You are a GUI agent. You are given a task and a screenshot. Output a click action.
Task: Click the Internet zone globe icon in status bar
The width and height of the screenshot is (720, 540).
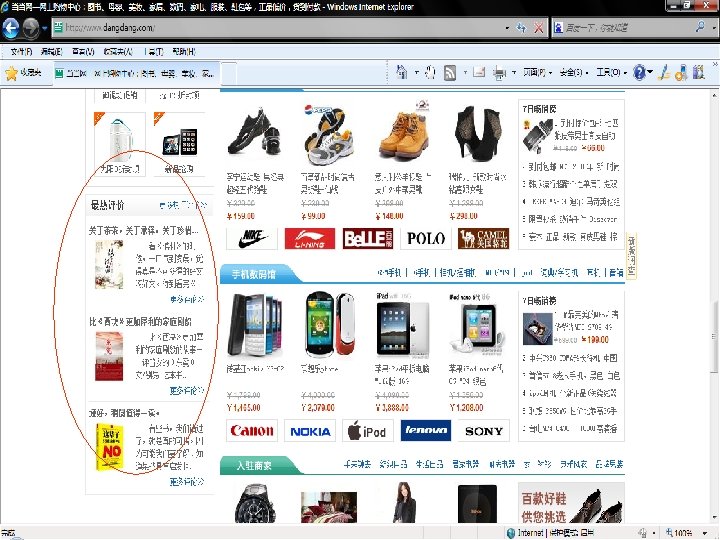(511, 533)
